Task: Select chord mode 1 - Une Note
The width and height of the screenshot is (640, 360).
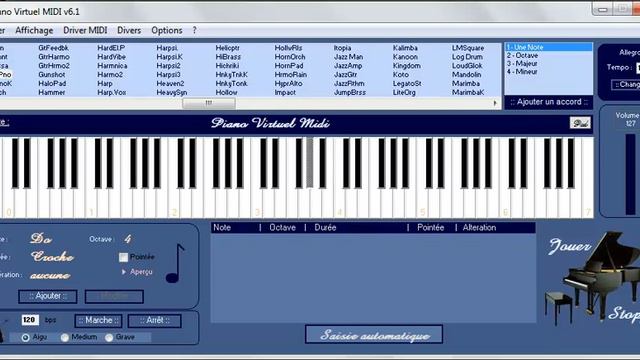Action: [x=549, y=47]
